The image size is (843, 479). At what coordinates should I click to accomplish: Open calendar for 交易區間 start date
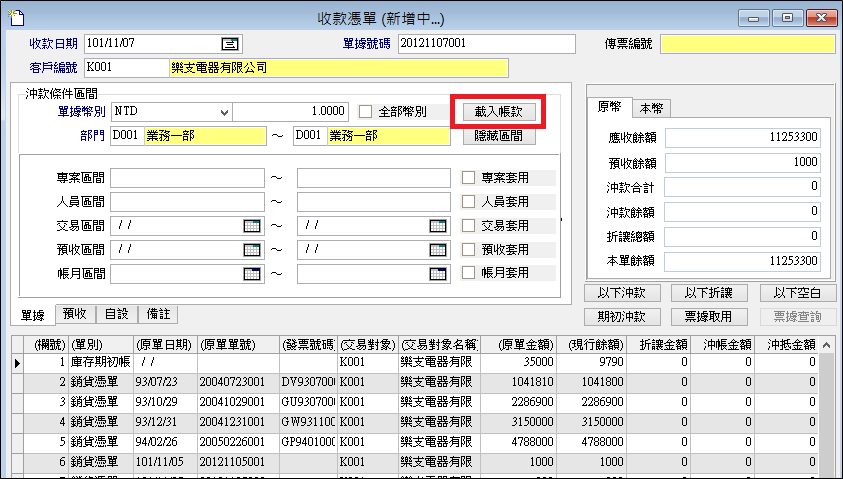point(251,225)
